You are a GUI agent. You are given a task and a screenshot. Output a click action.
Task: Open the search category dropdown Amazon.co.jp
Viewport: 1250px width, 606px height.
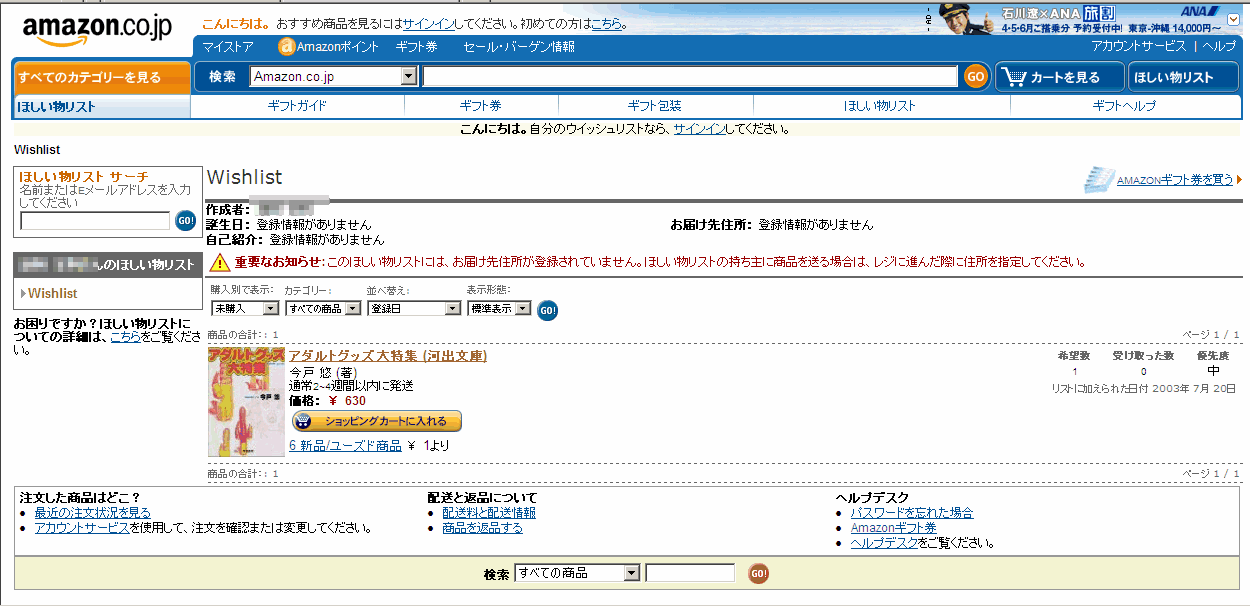(408, 77)
